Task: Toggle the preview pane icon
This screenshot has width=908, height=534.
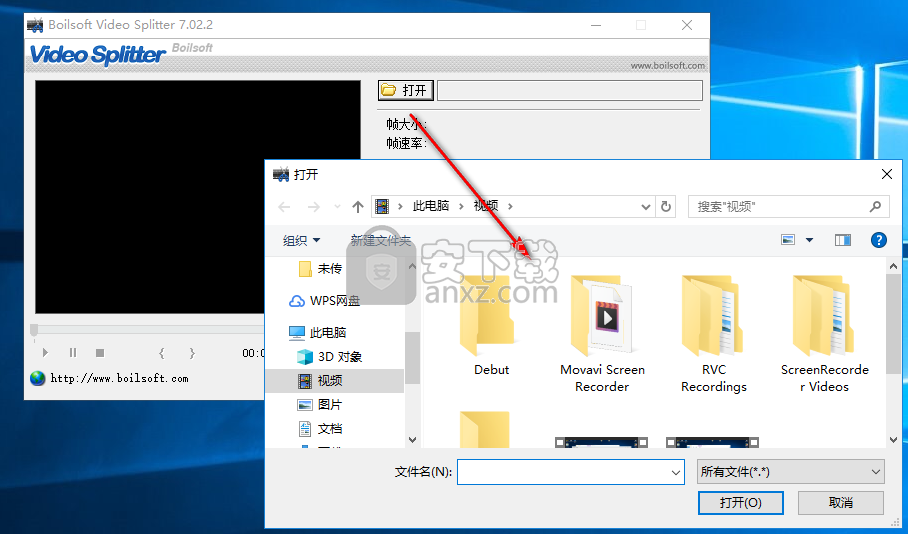Action: pos(843,240)
